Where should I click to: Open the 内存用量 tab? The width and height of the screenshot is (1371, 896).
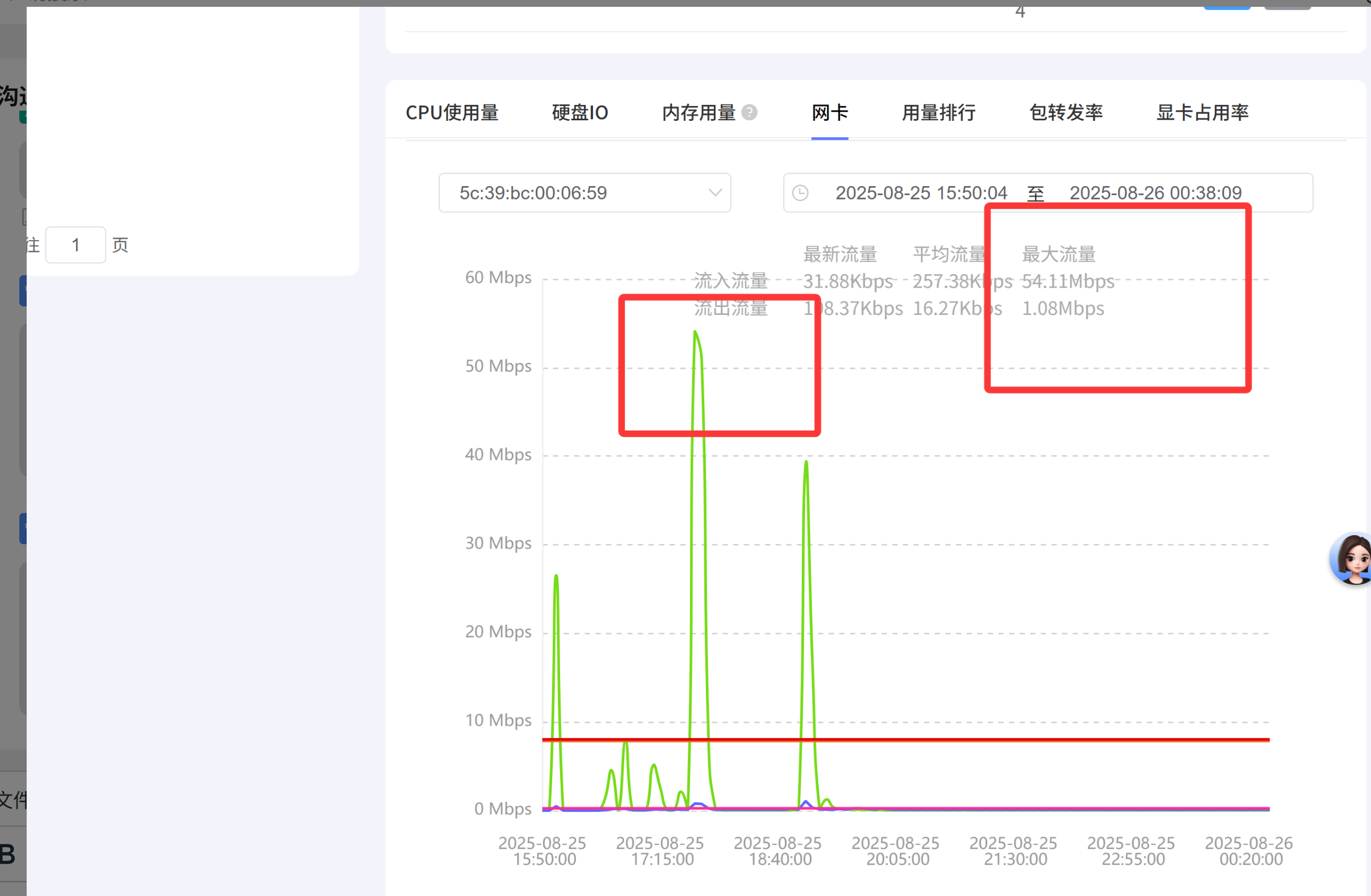(698, 112)
